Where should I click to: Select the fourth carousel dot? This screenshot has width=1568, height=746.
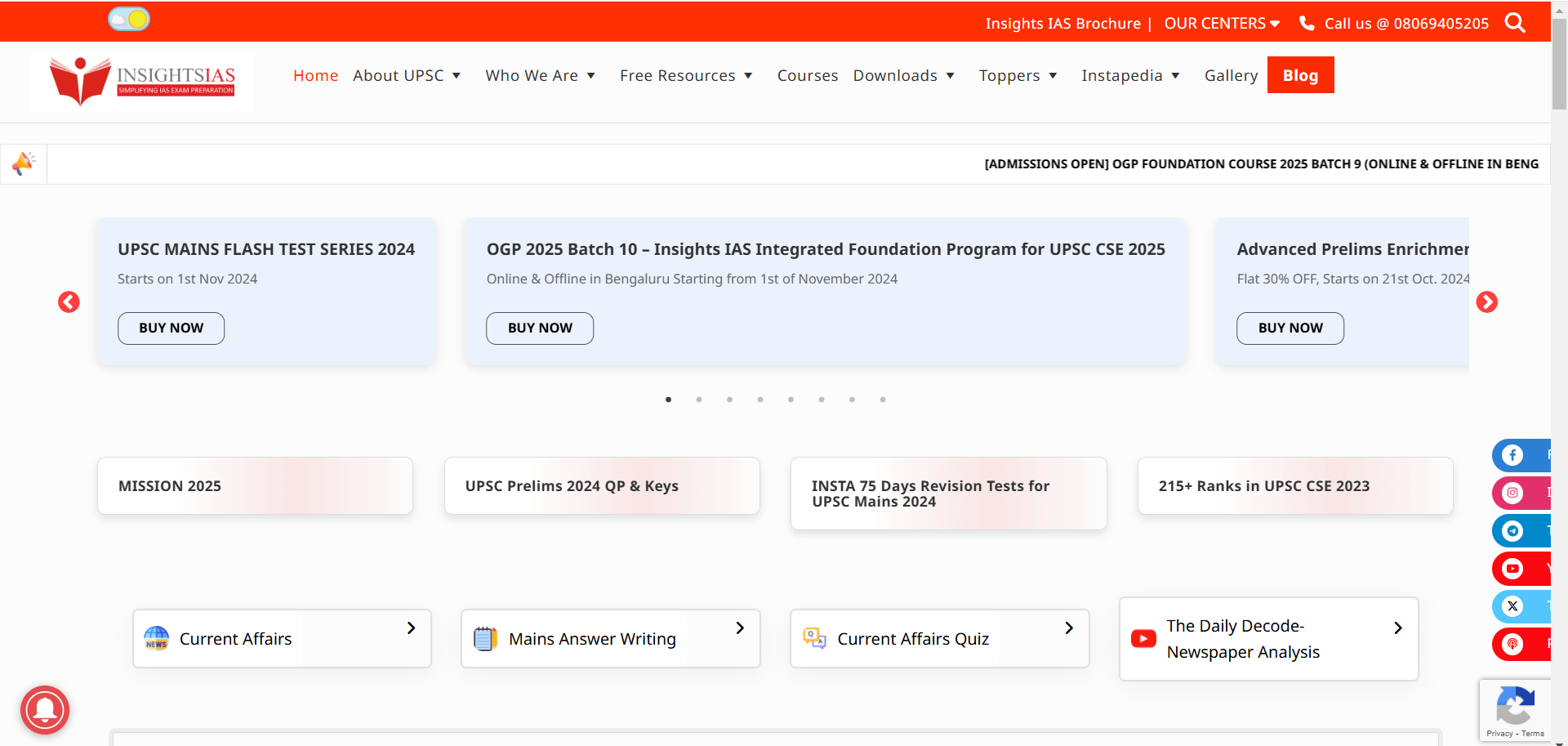pos(760,400)
